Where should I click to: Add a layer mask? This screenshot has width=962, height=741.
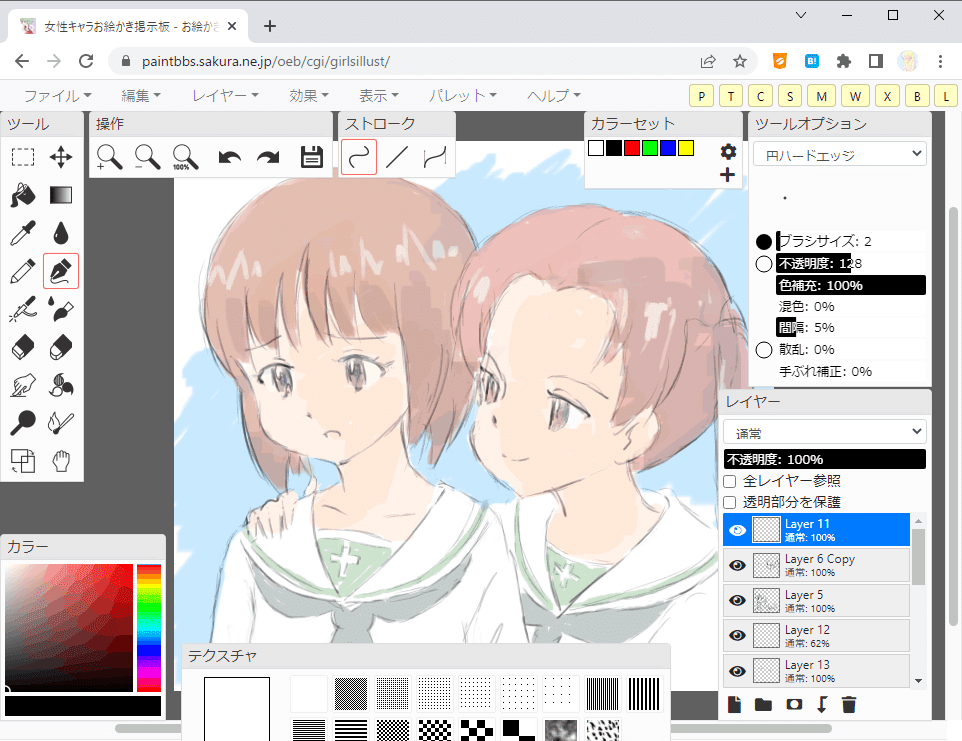794,704
